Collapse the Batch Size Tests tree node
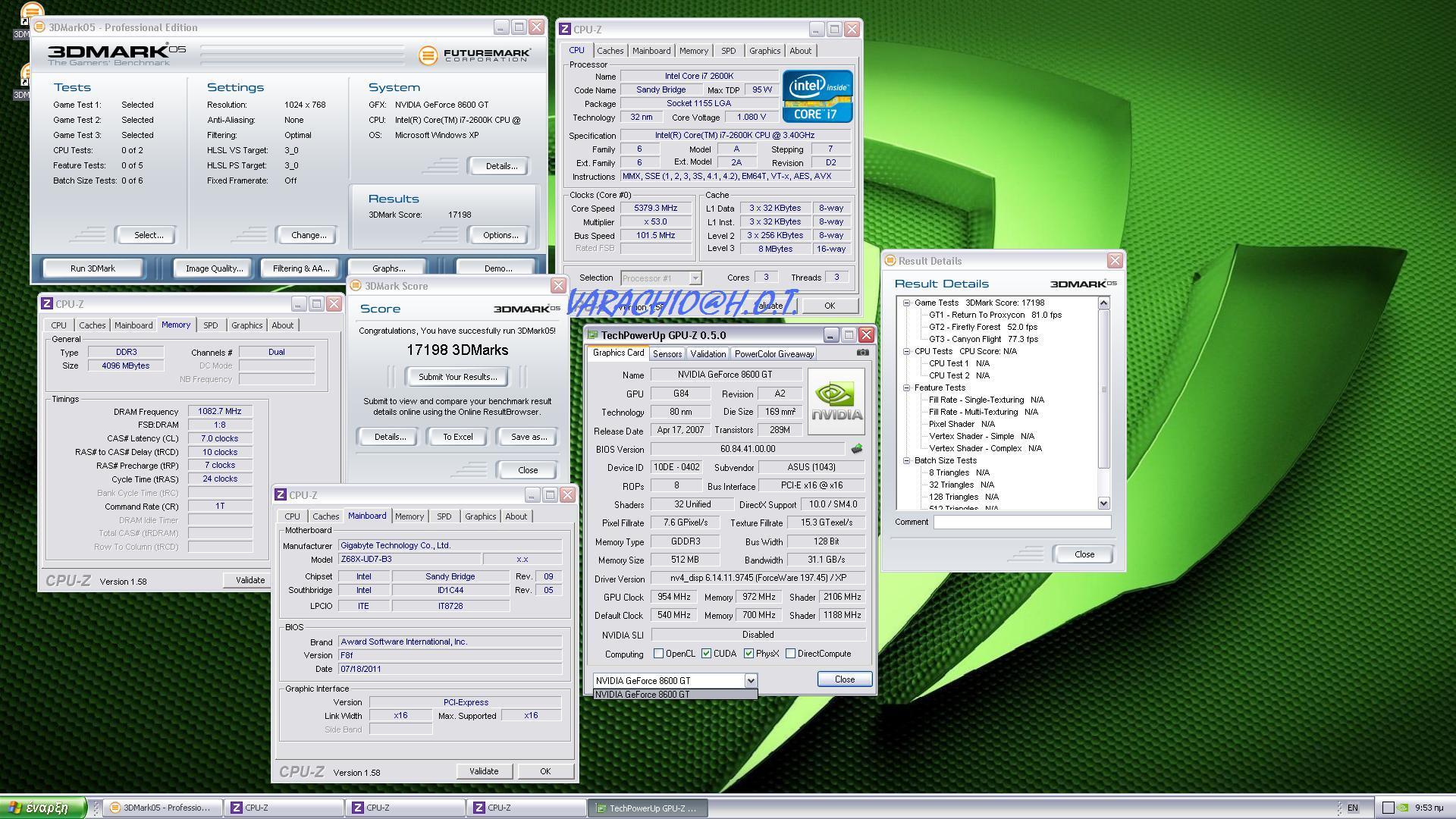 tap(906, 460)
